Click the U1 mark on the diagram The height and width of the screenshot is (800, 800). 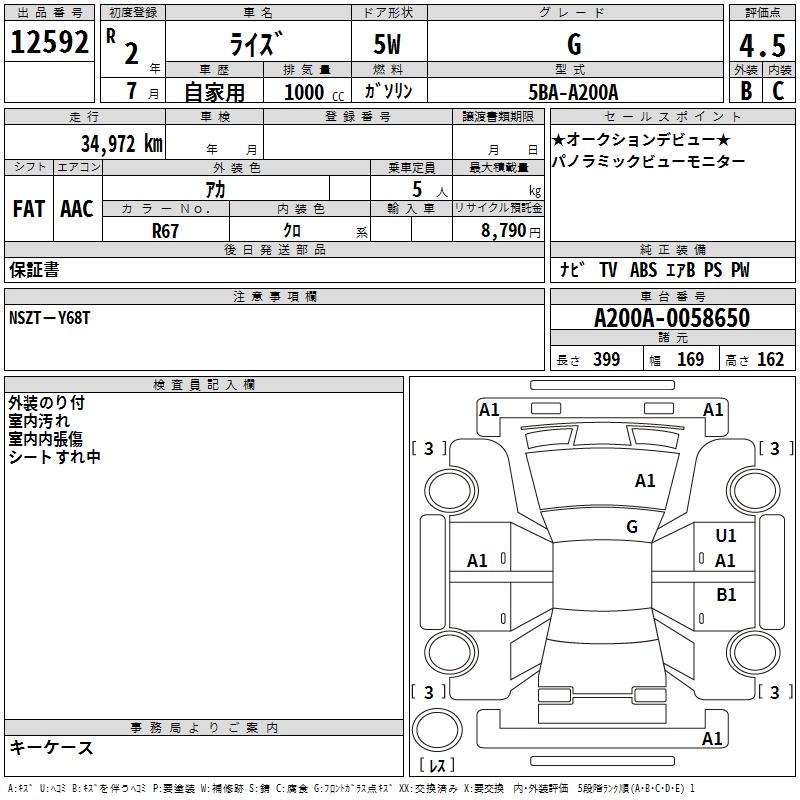pyautogui.click(x=726, y=535)
